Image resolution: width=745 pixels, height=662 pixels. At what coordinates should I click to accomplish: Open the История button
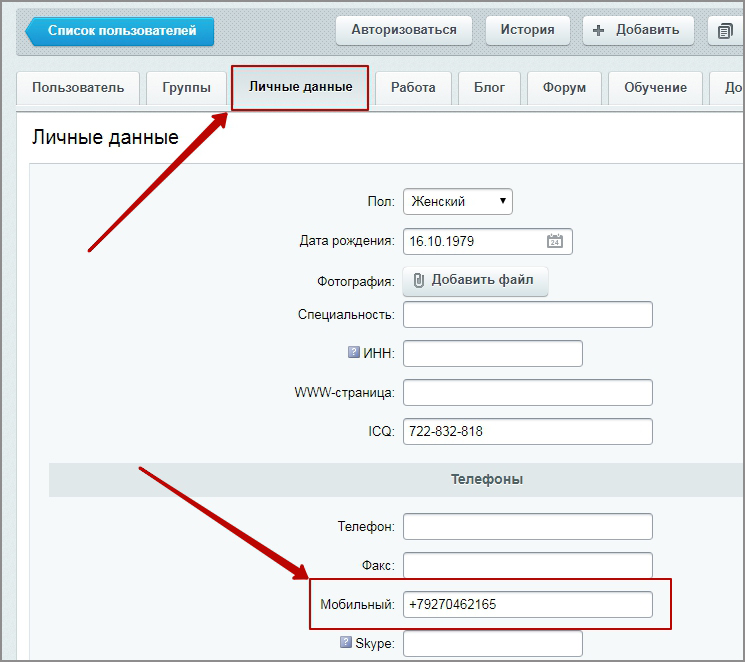(x=527, y=30)
